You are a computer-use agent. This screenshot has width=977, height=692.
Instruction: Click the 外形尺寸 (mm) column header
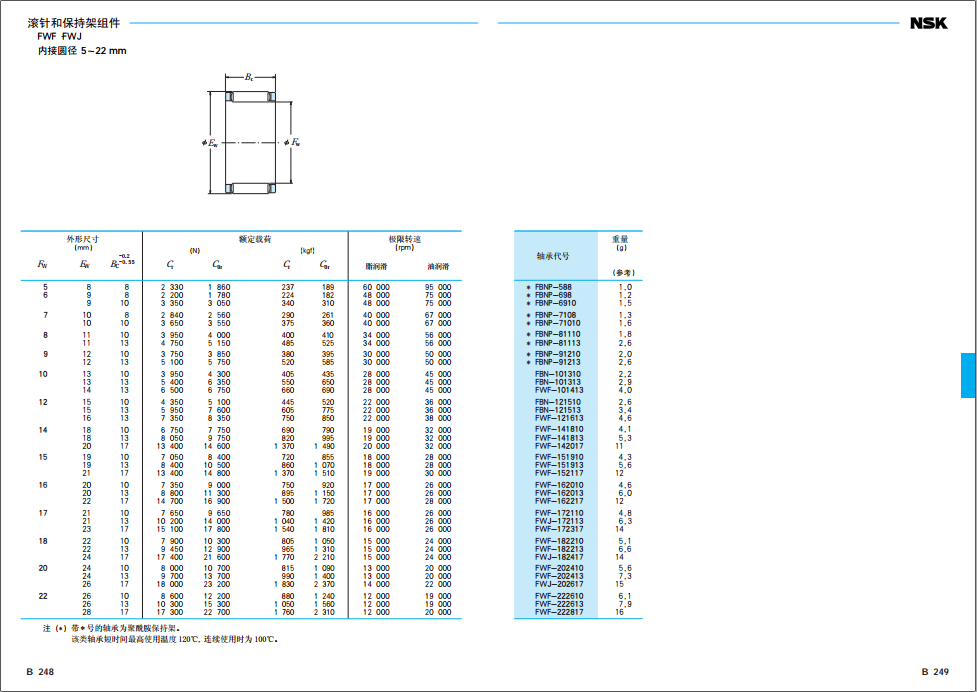point(82,243)
